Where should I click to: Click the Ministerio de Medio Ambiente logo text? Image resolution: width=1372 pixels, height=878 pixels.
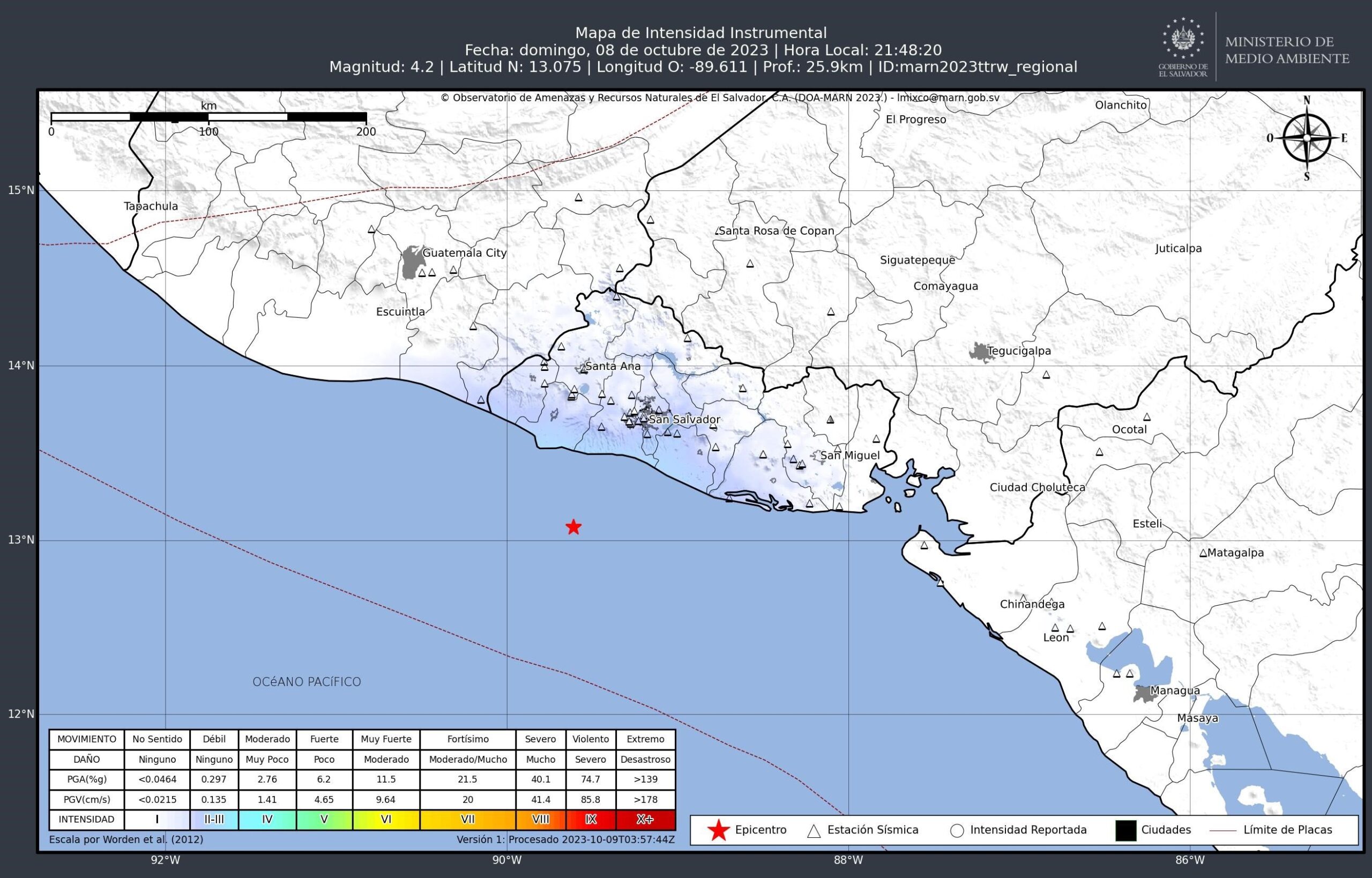tap(1287, 50)
